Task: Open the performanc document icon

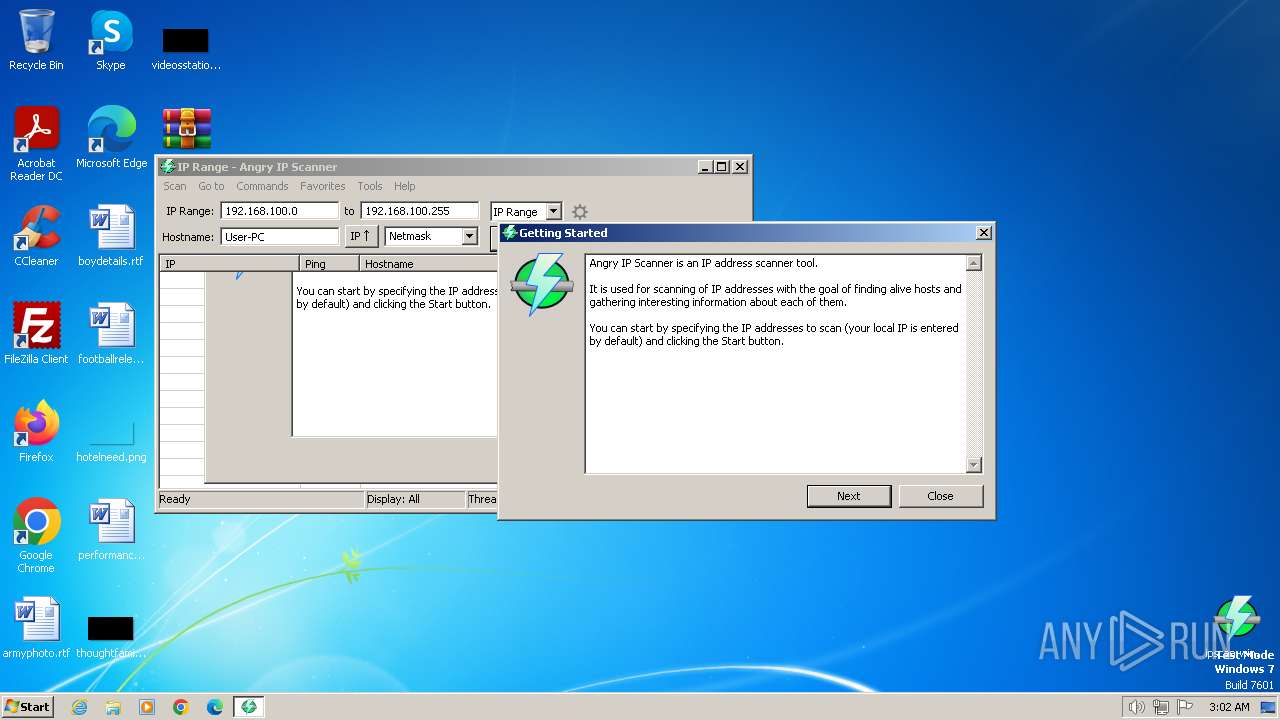Action: [111, 529]
